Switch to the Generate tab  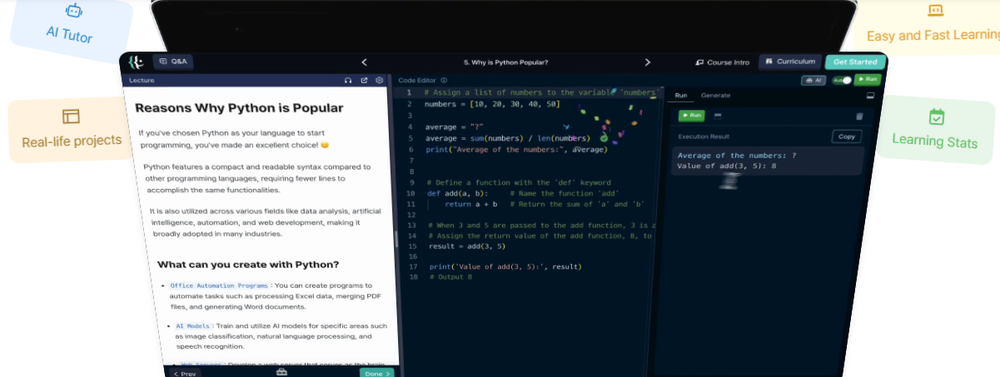pos(716,95)
